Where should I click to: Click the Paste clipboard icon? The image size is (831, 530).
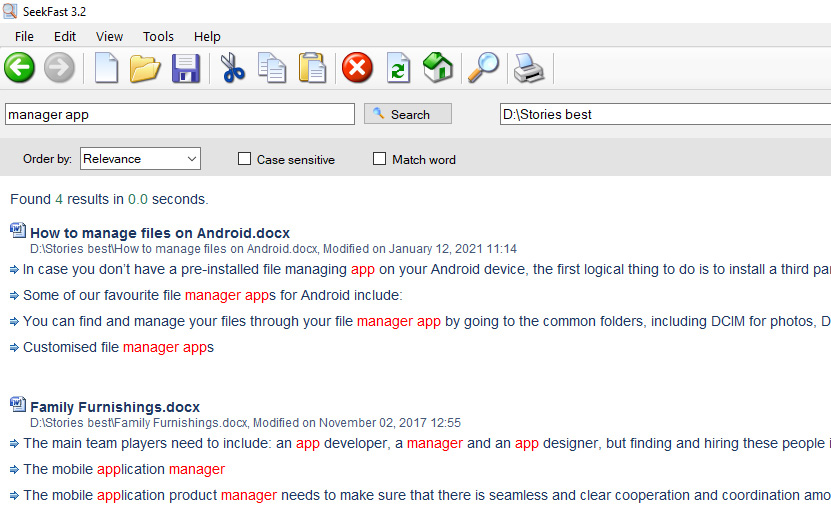[312, 68]
